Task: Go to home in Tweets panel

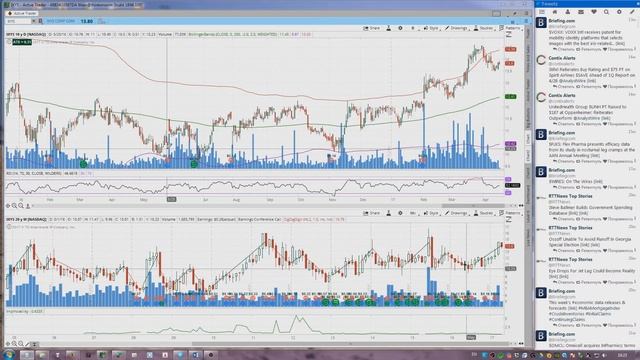Action: pos(555,12)
